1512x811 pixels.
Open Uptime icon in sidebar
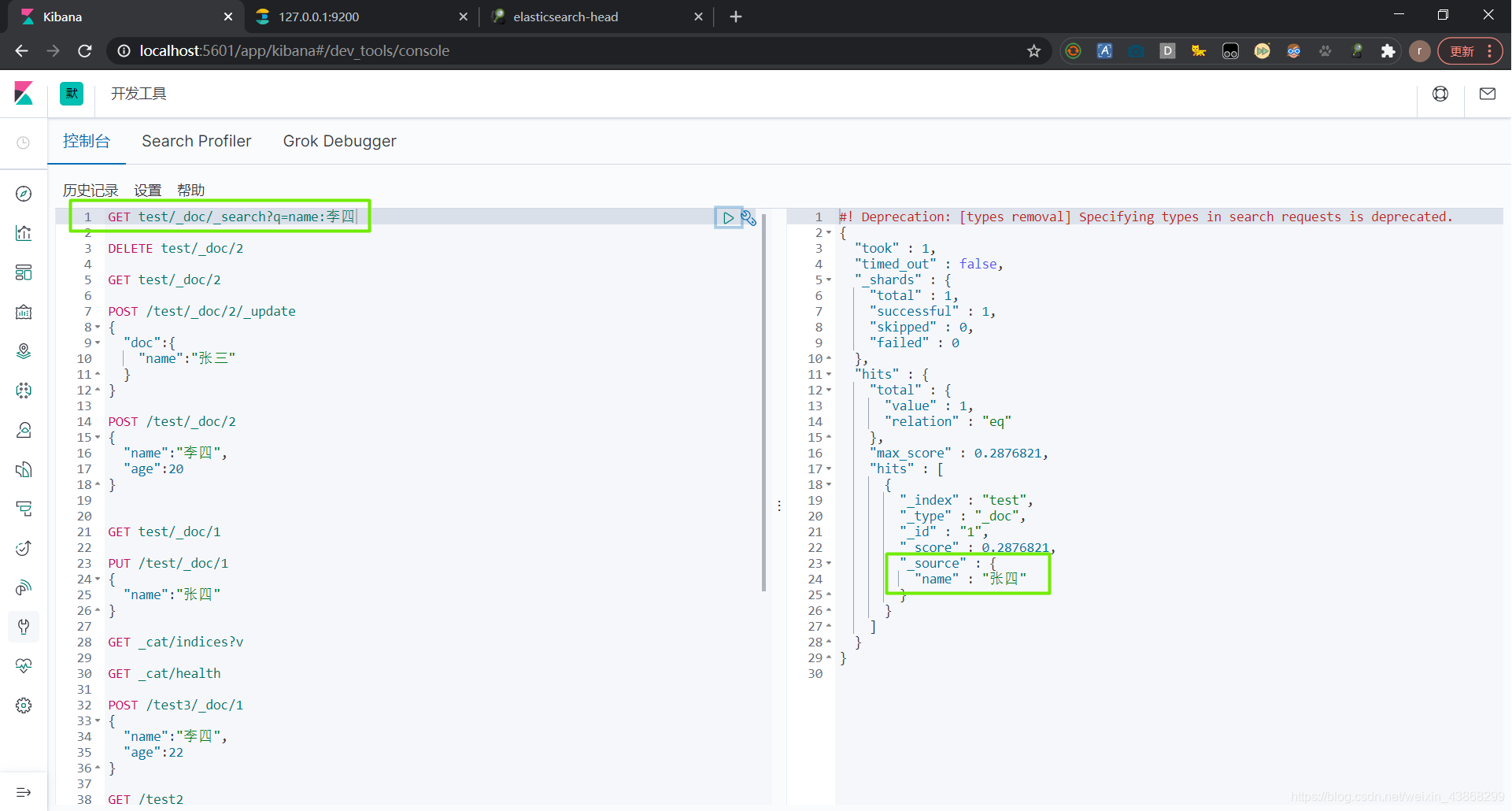[x=24, y=548]
